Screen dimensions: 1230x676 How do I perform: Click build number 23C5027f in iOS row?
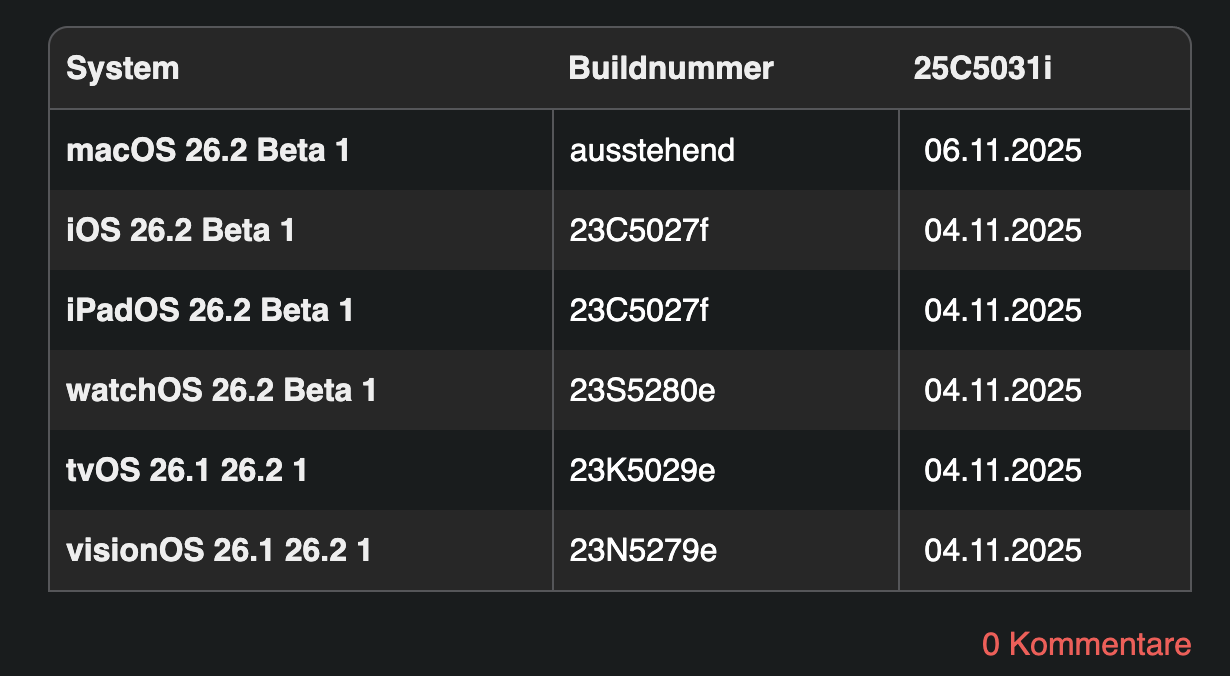[639, 231]
